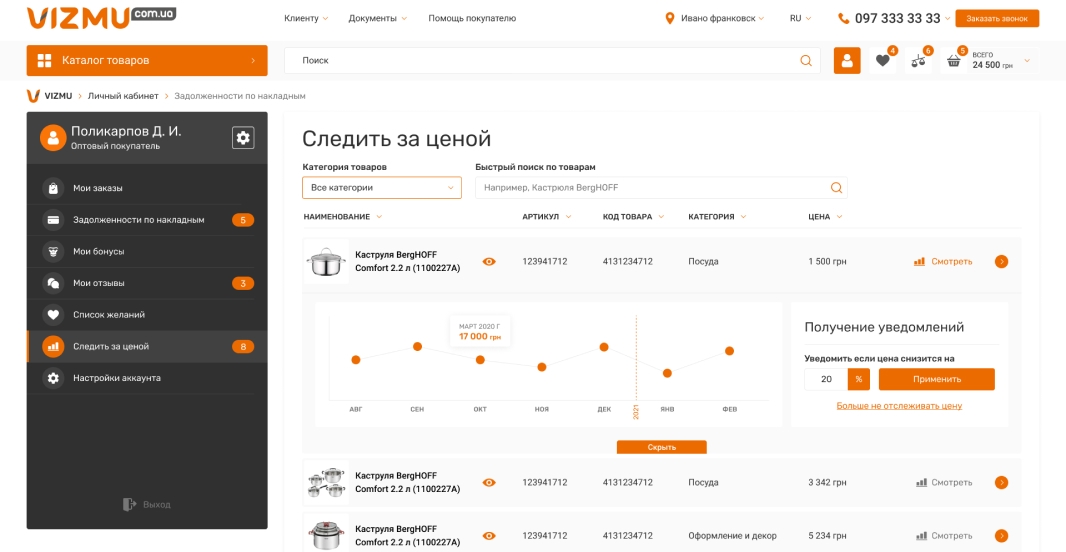Viewport: 1066px width, 552px height.
Task: Open Мои бонусы in sidebar
Action: click(147, 252)
